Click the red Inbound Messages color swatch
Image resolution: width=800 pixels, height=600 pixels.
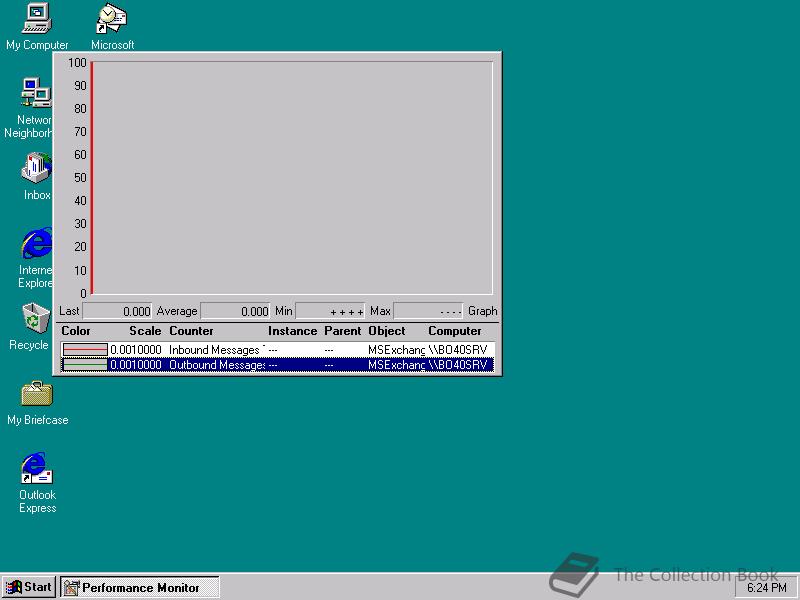click(85, 349)
